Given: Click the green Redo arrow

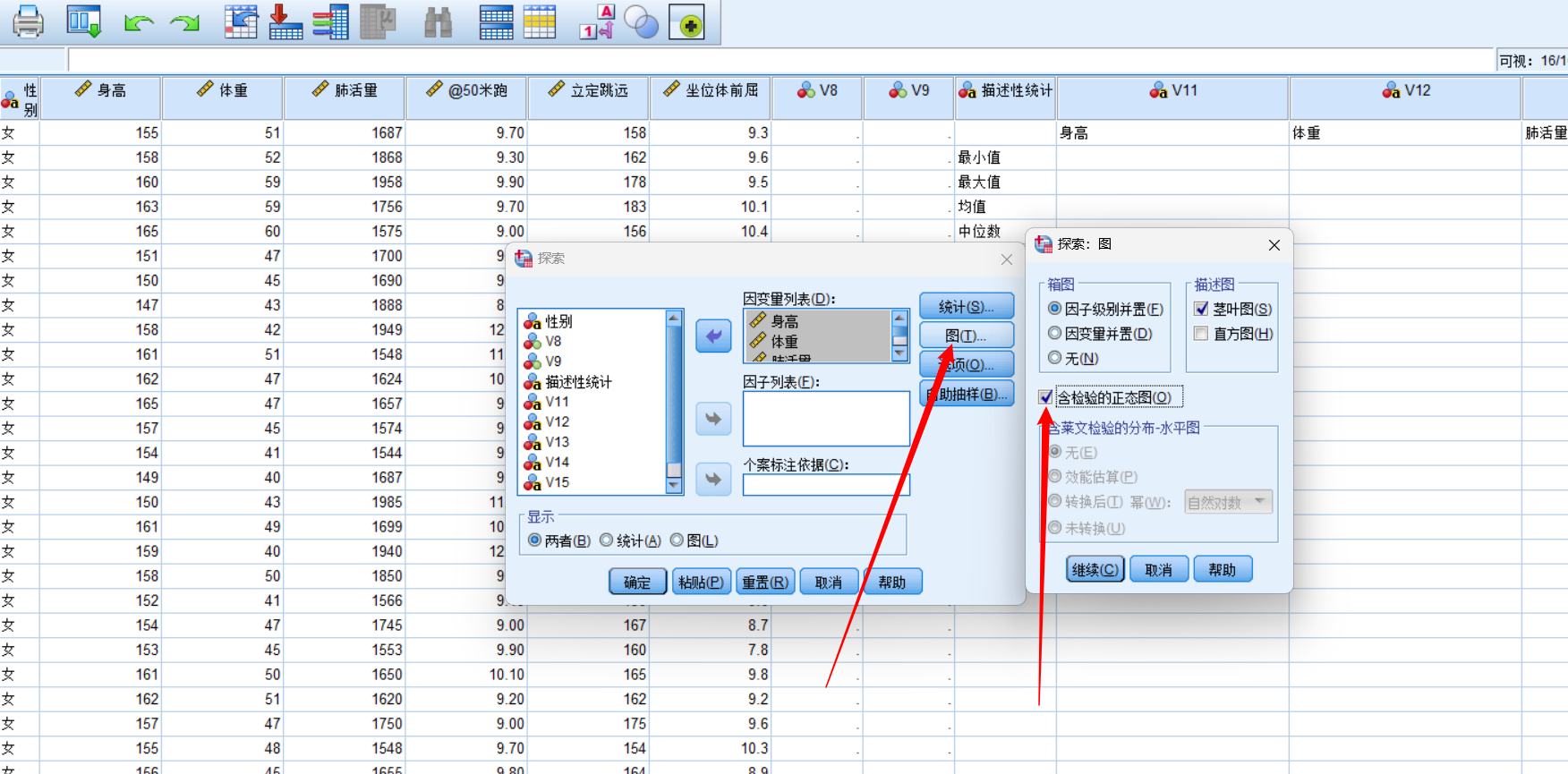Looking at the screenshot, I should [185, 22].
